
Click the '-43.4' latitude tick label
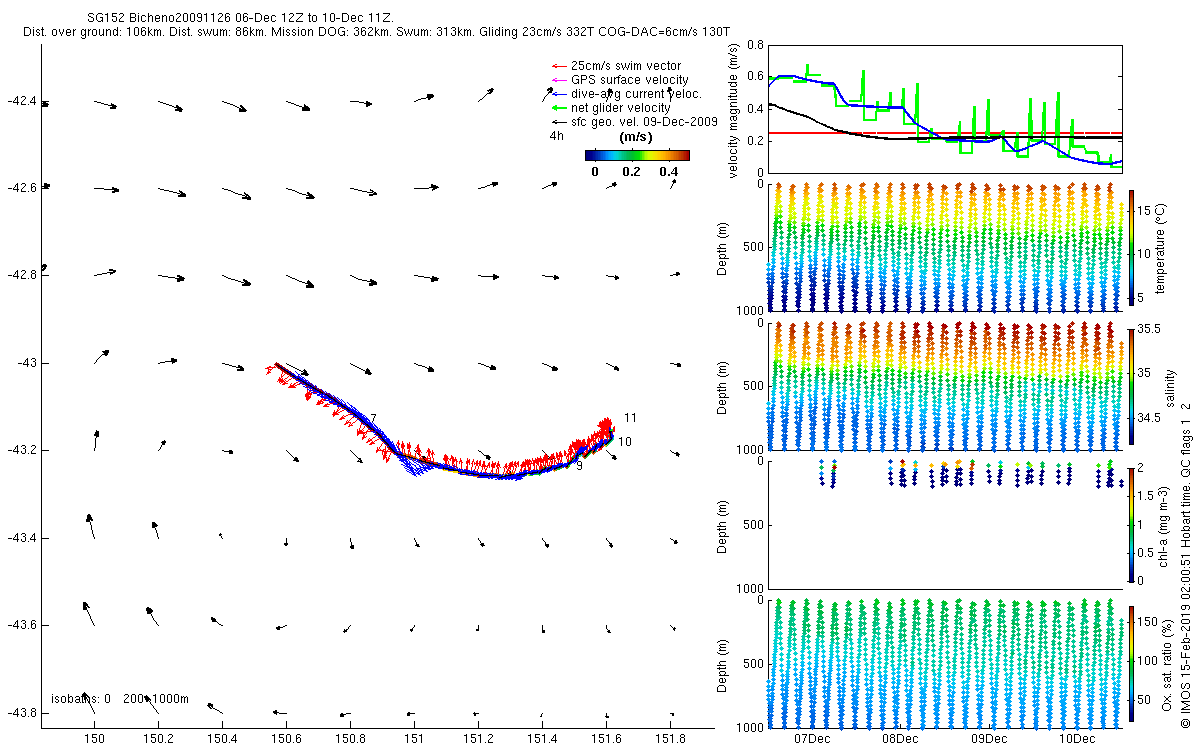20,537
